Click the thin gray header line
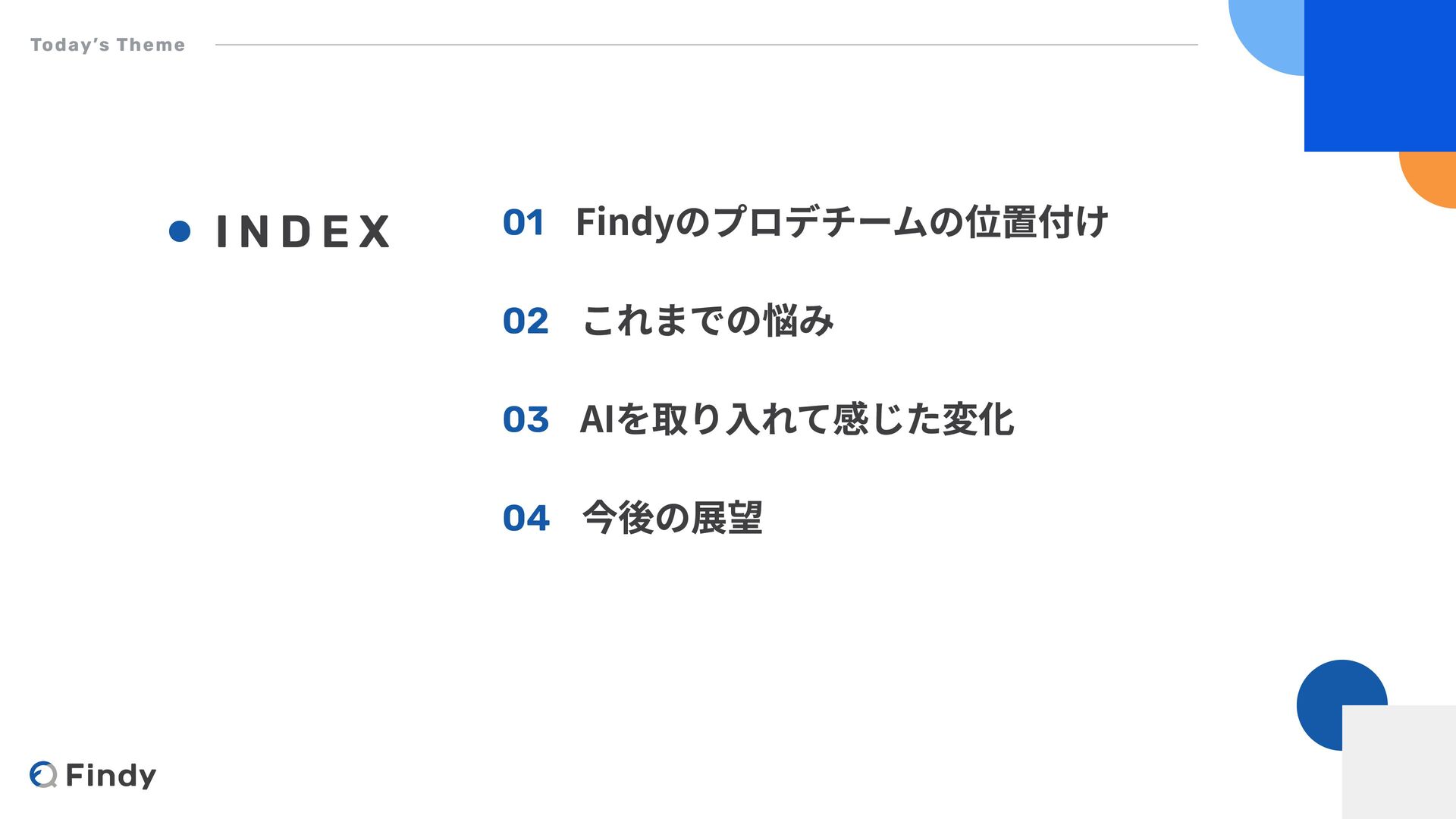 (x=707, y=45)
